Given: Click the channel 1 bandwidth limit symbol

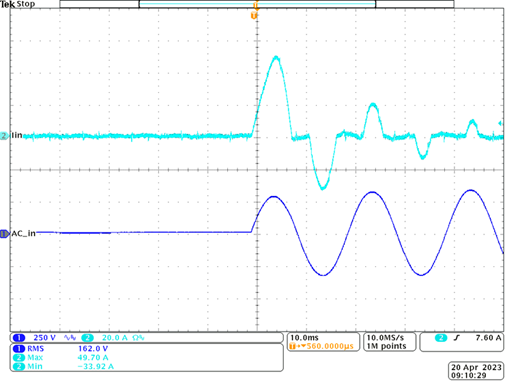Looking at the screenshot, I should coord(70,338).
